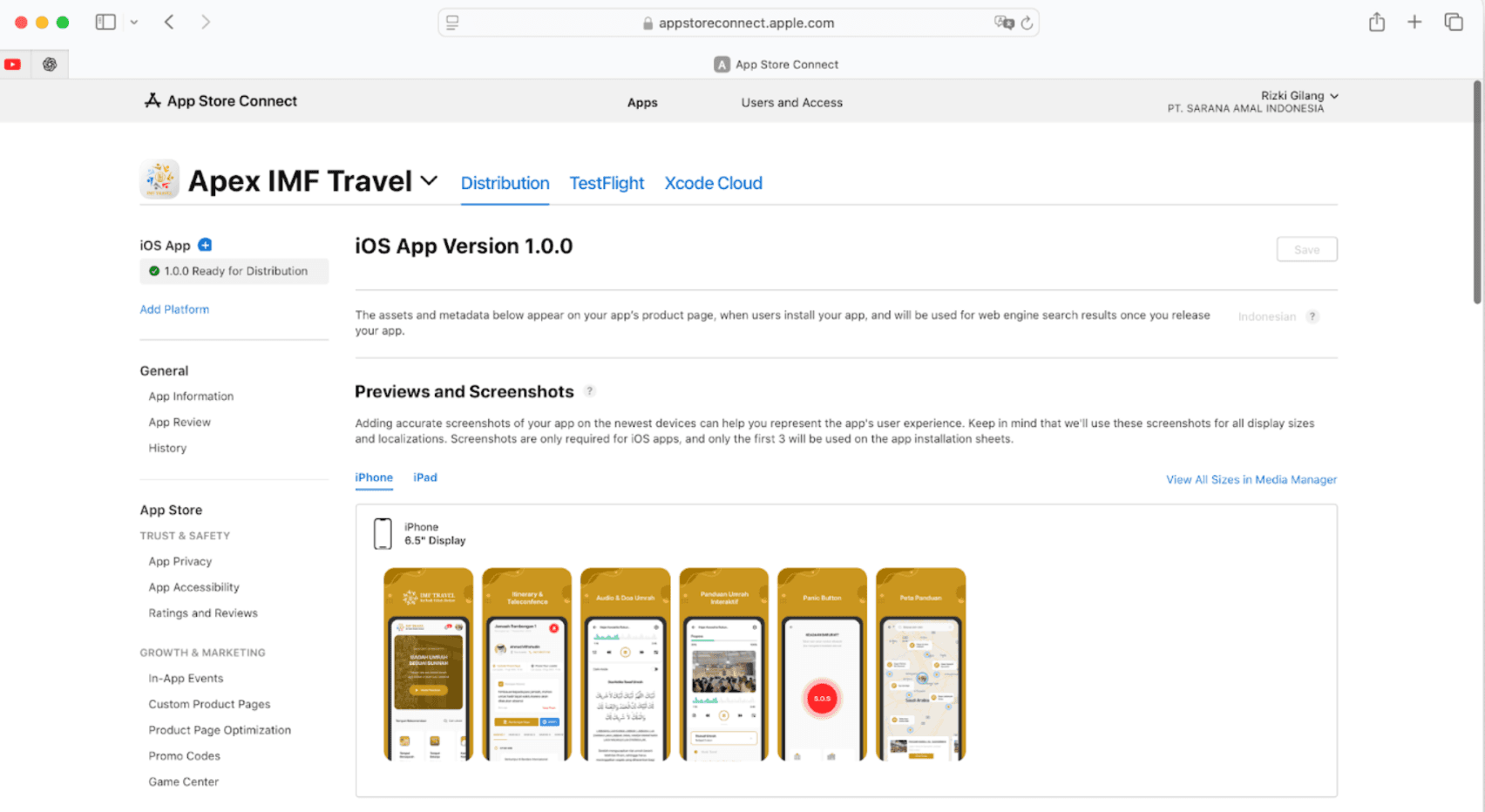The width and height of the screenshot is (1485, 812).
Task: Click the help icon beside Indonesian
Action: pyautogui.click(x=1312, y=317)
